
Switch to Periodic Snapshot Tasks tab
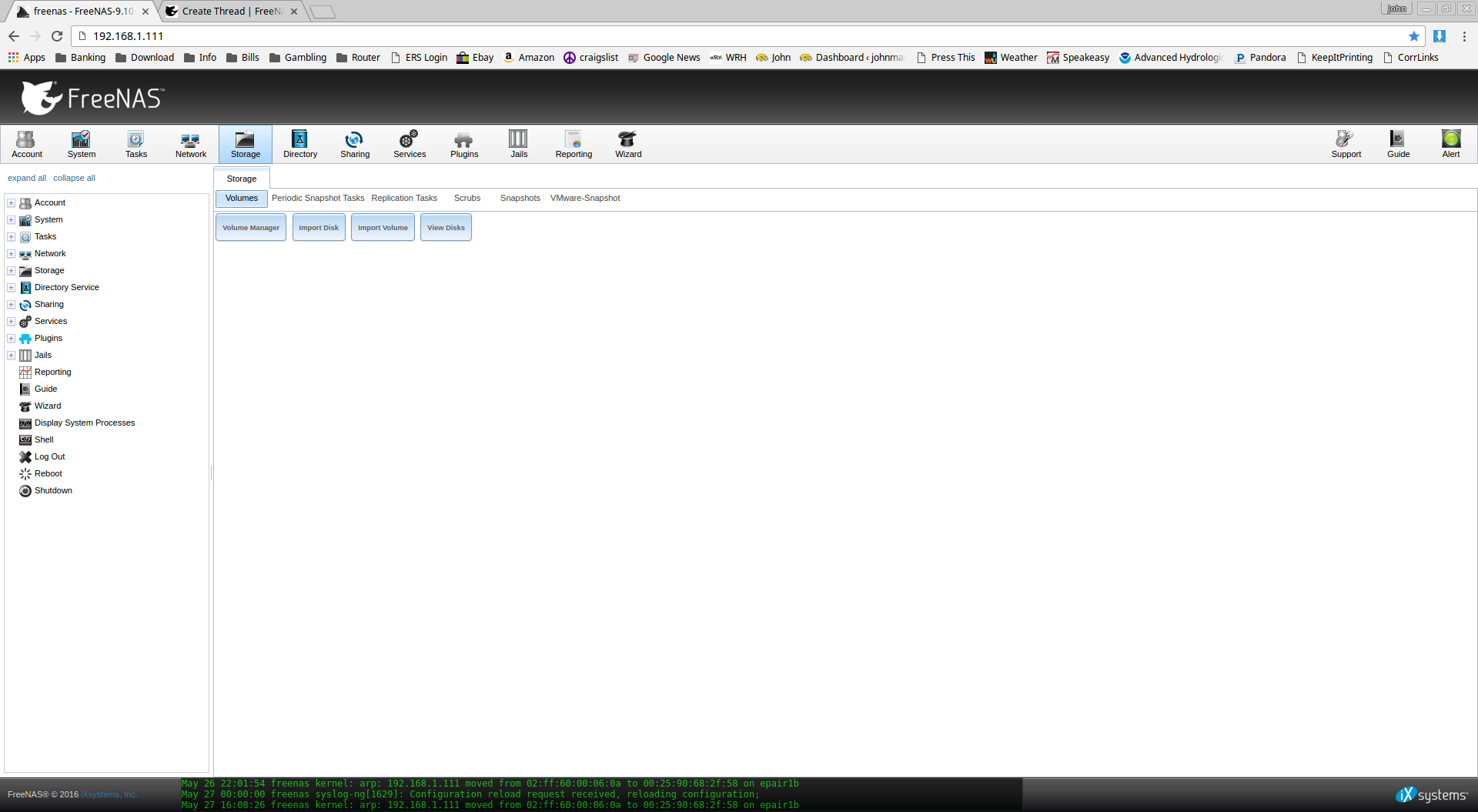[x=318, y=199]
